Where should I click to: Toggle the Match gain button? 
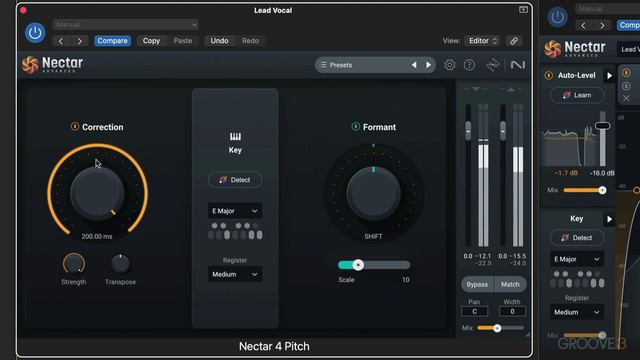pos(510,284)
